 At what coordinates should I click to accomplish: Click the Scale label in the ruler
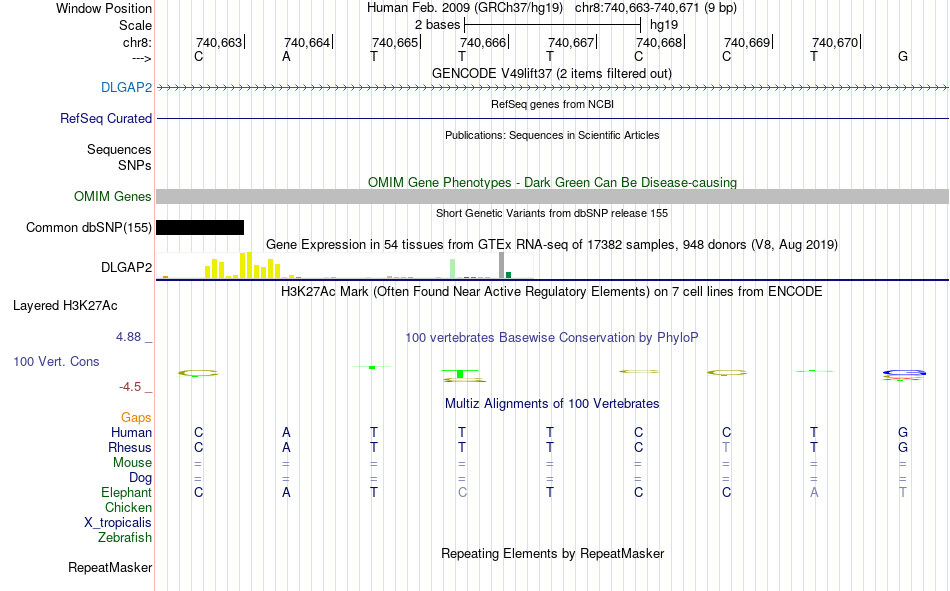click(x=135, y=25)
